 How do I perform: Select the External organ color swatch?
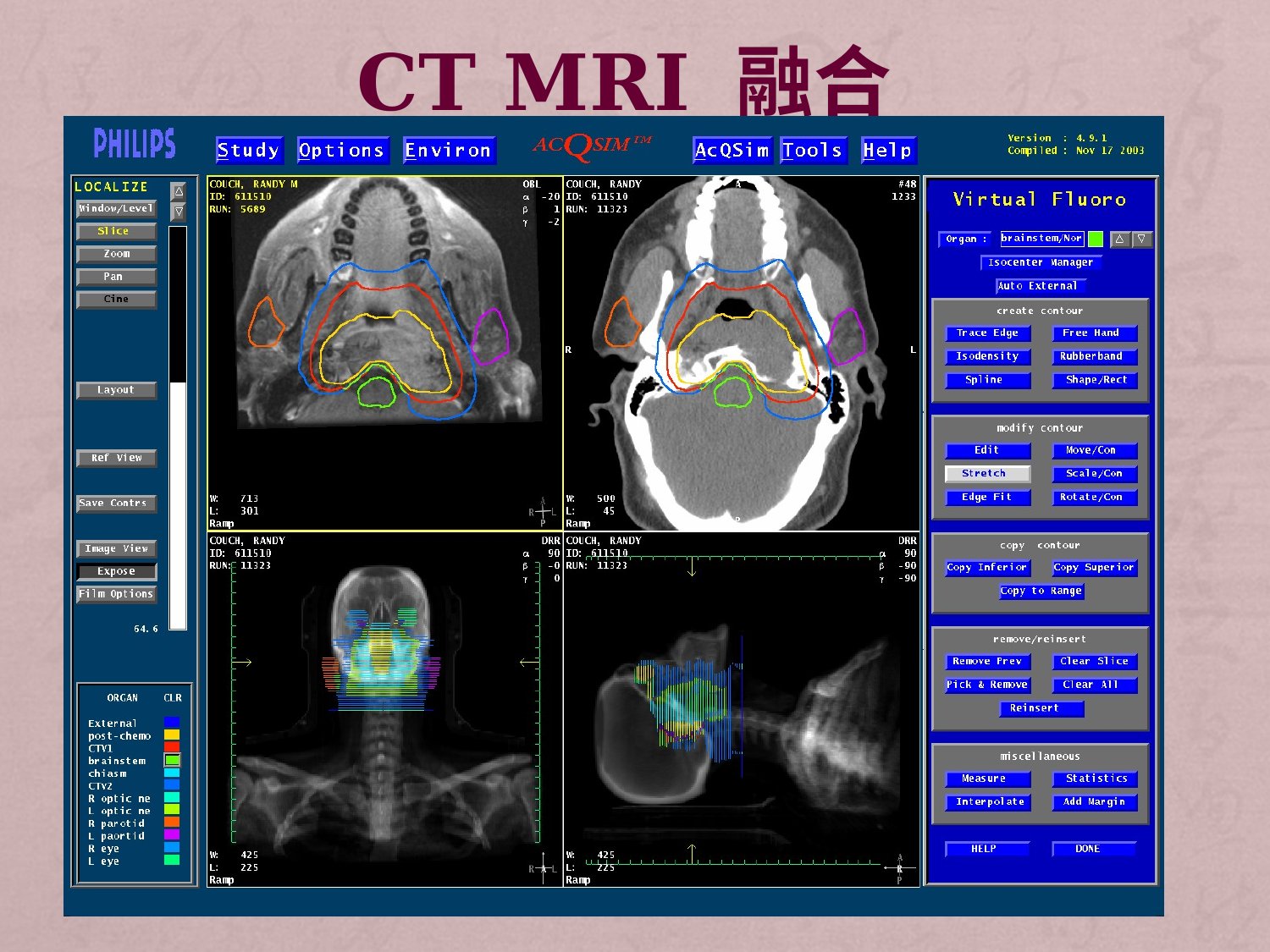(172, 724)
